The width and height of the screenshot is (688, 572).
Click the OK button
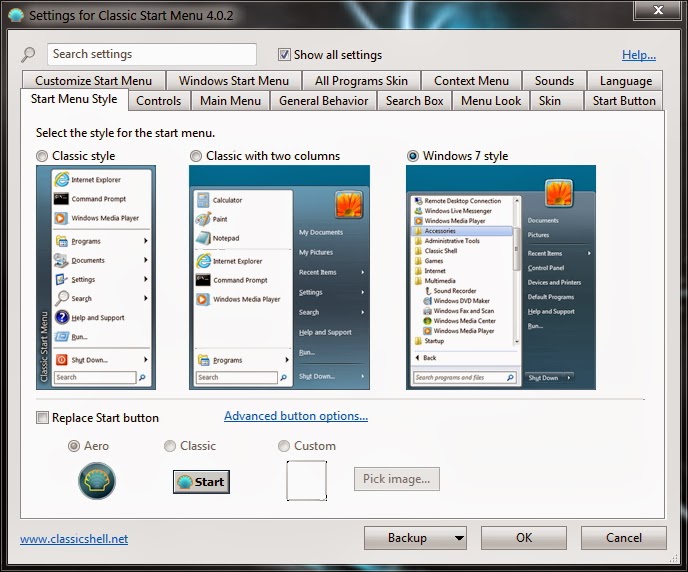pos(524,538)
